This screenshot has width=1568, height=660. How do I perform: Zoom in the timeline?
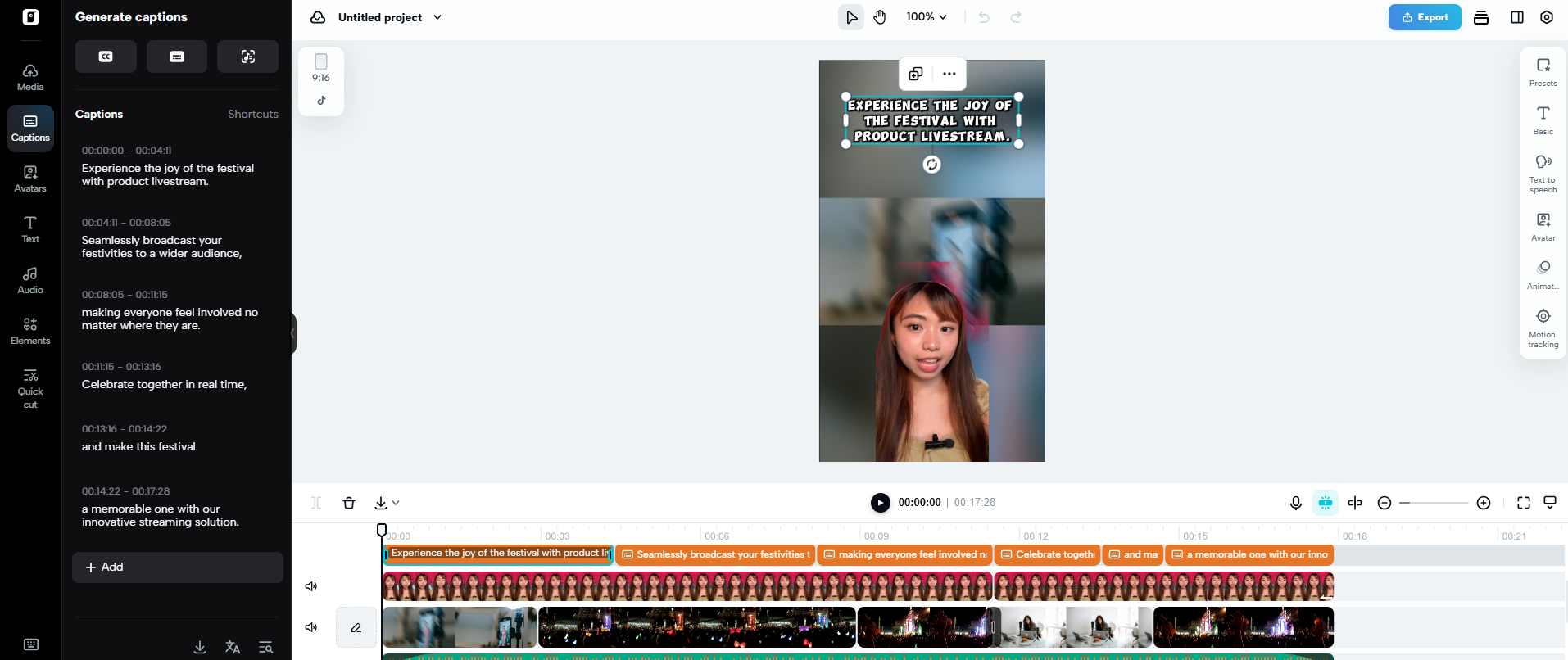click(x=1484, y=503)
